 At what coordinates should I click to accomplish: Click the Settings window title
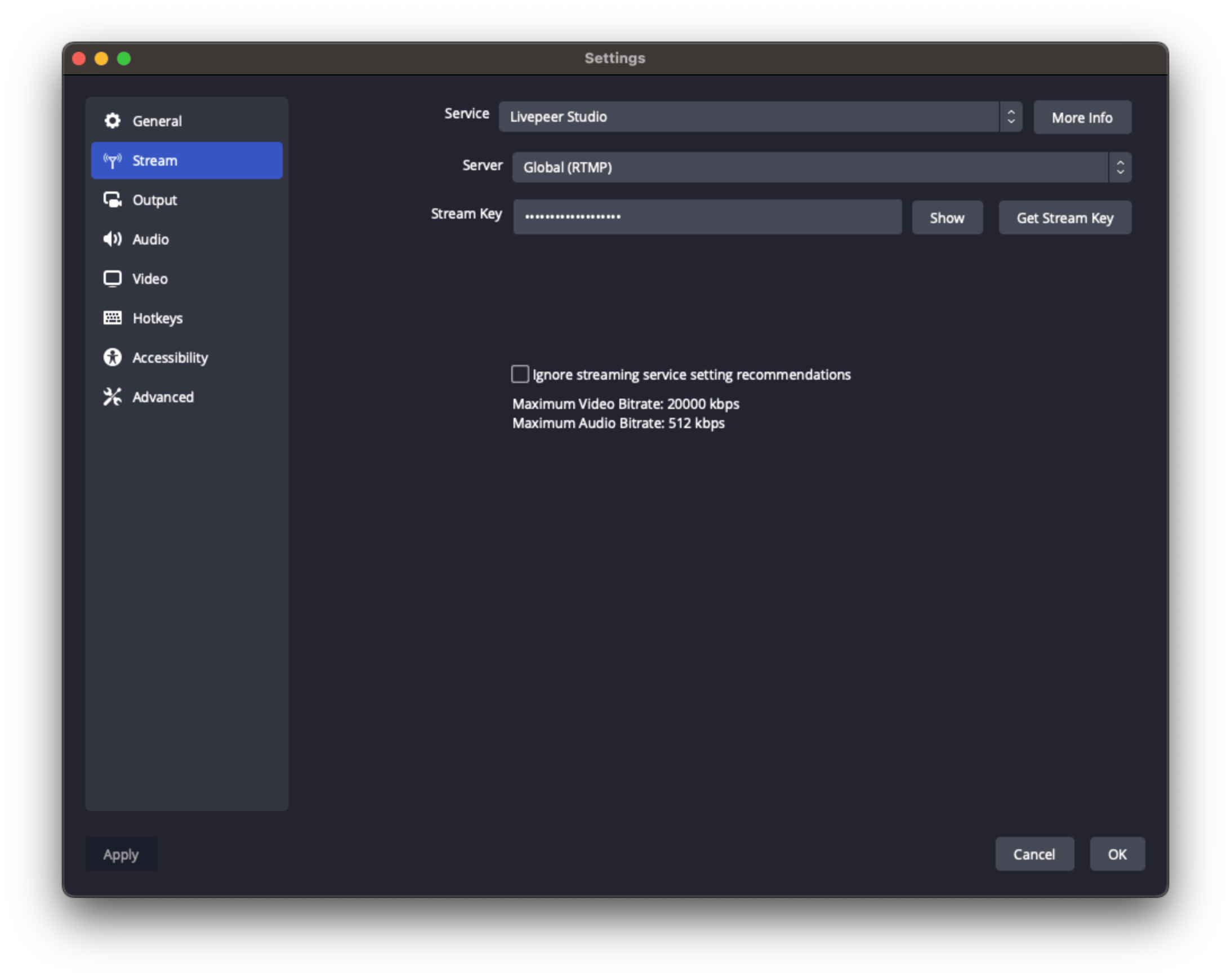(615, 58)
